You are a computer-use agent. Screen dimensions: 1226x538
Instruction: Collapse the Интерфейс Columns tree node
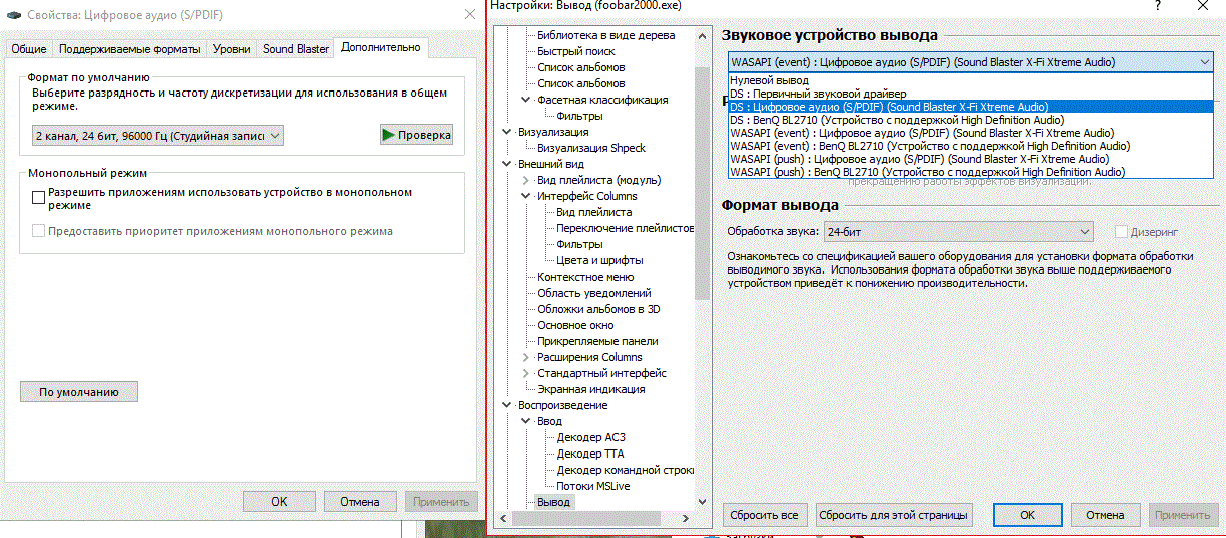[x=526, y=196]
